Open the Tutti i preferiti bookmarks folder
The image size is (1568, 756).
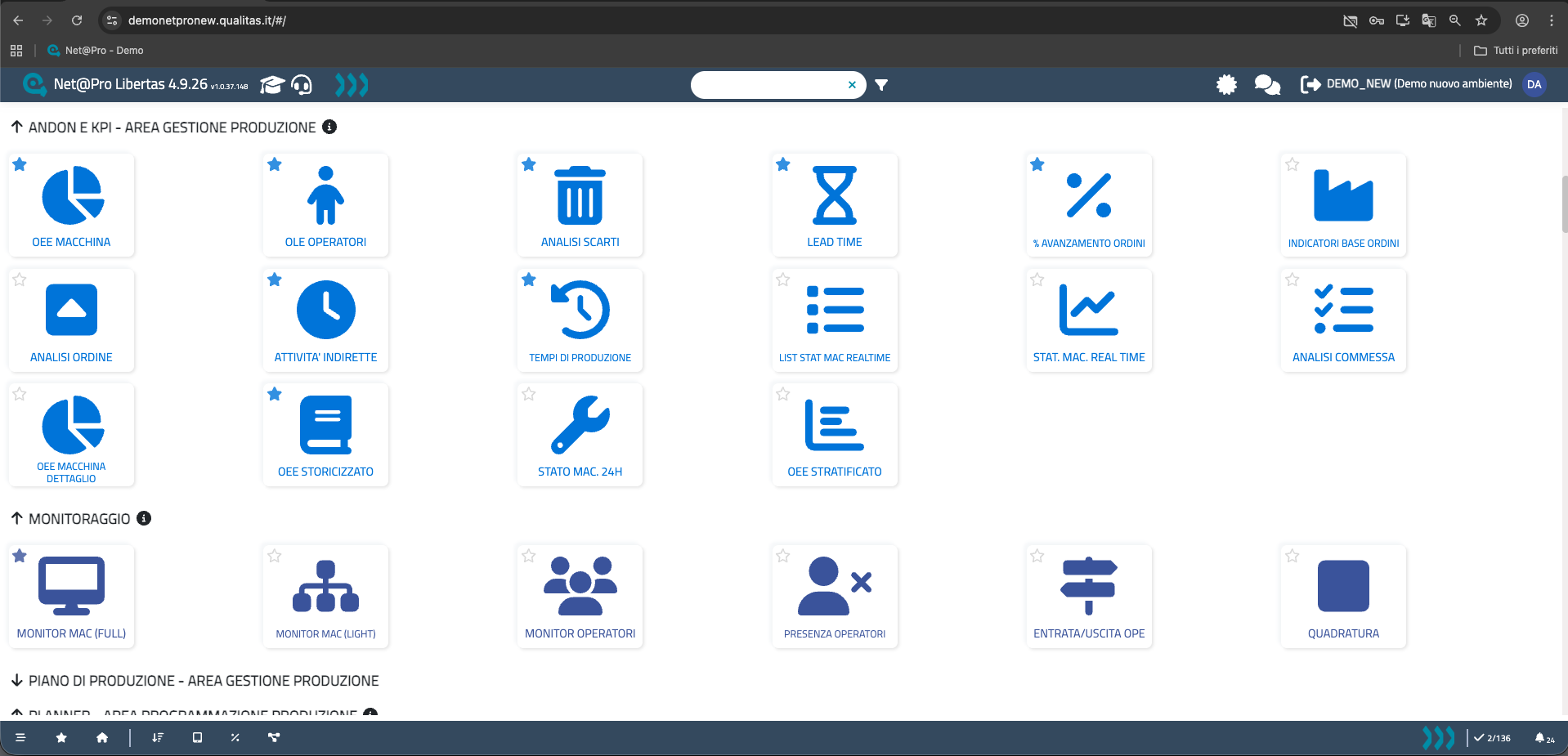[x=1516, y=51]
